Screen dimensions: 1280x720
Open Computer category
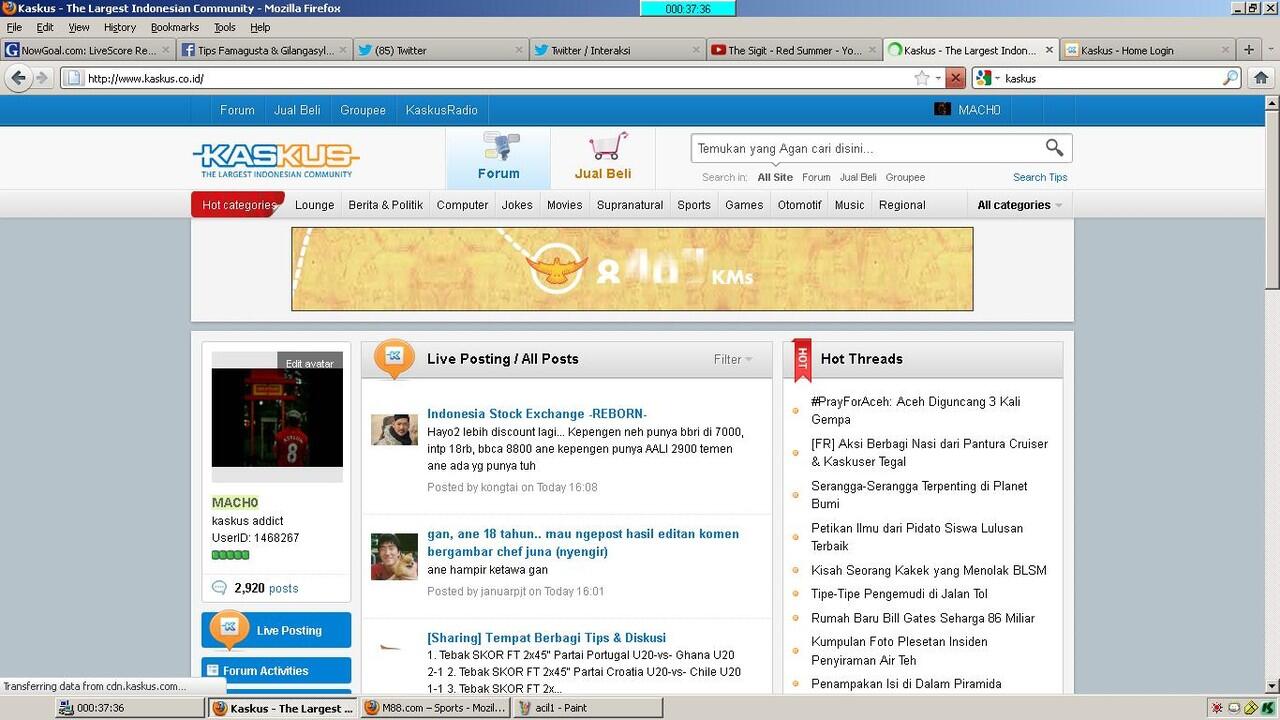pos(462,205)
